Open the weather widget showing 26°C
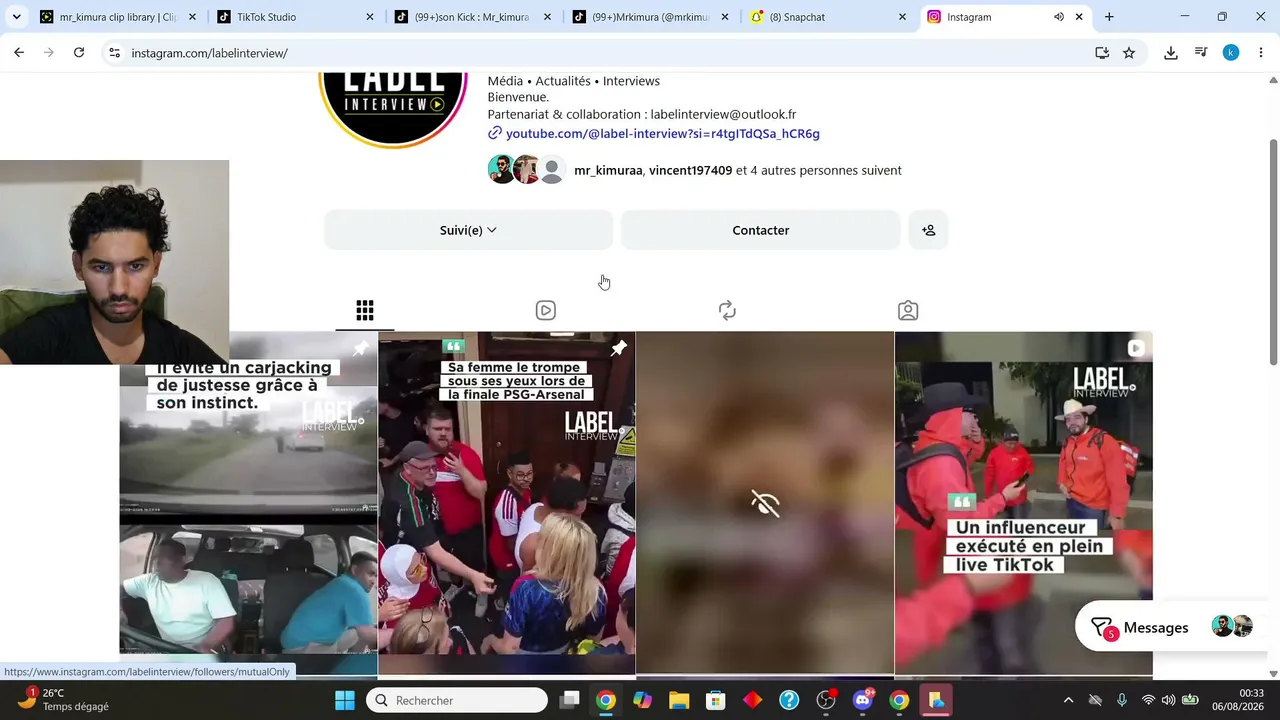 point(65,700)
